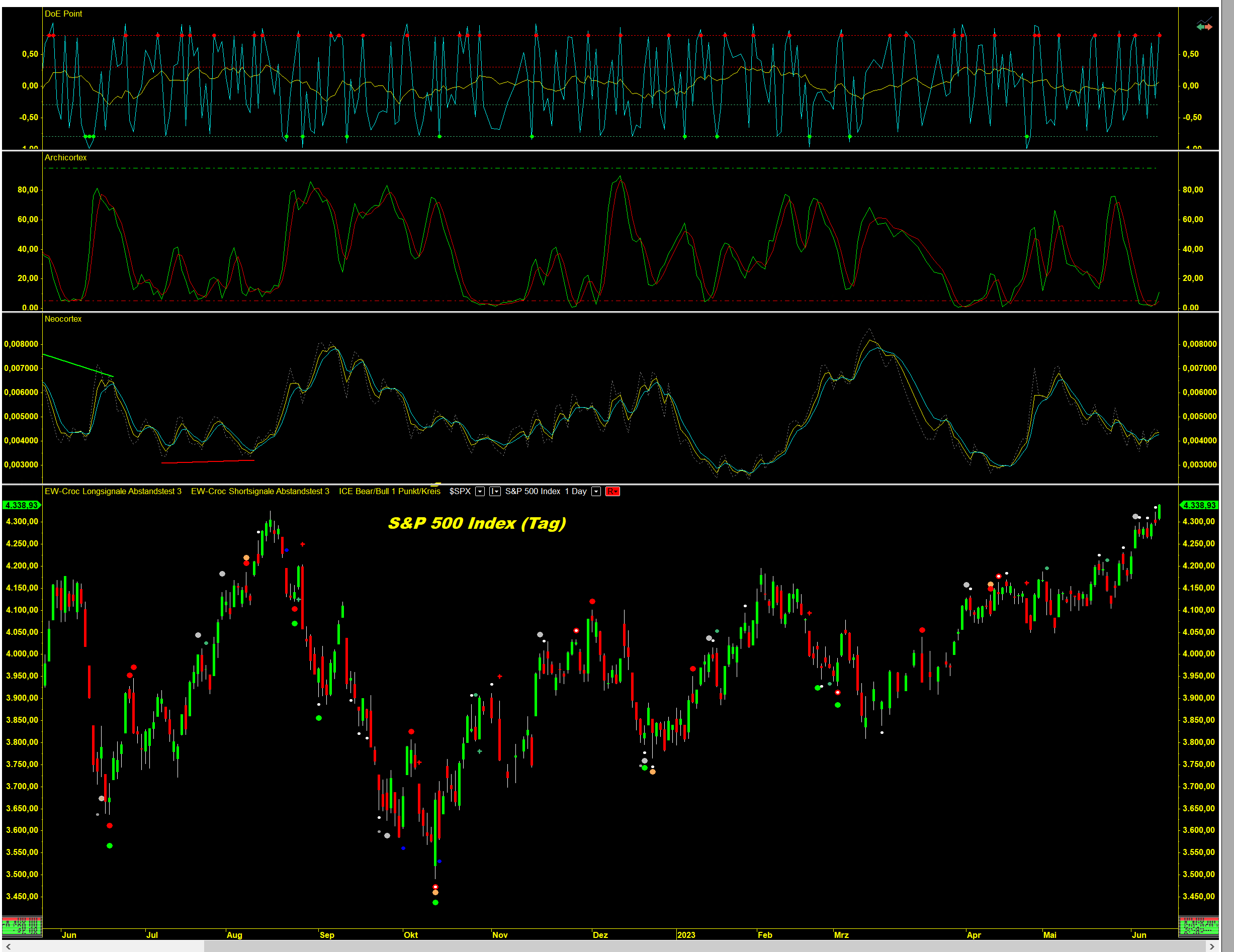1234x952 pixels.
Task: Open the $SPX symbol dropdown arrow
Action: tap(480, 491)
